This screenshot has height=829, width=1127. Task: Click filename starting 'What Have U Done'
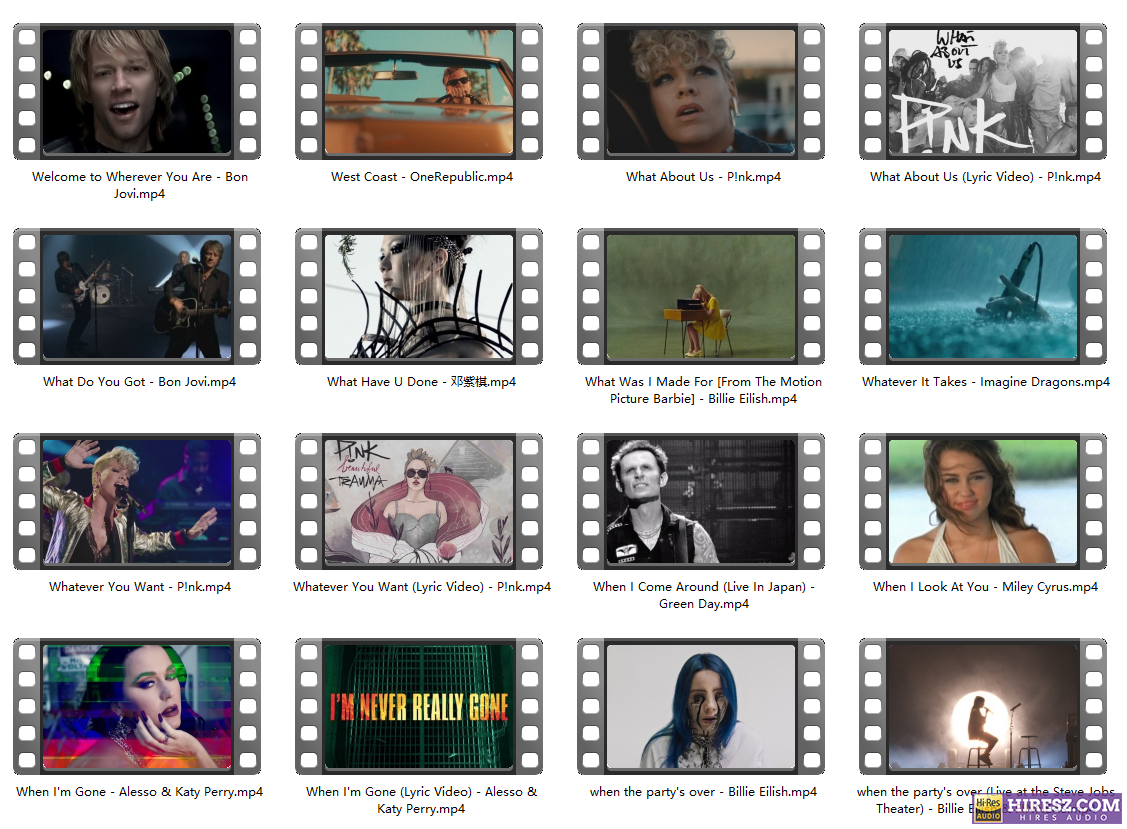click(x=422, y=382)
